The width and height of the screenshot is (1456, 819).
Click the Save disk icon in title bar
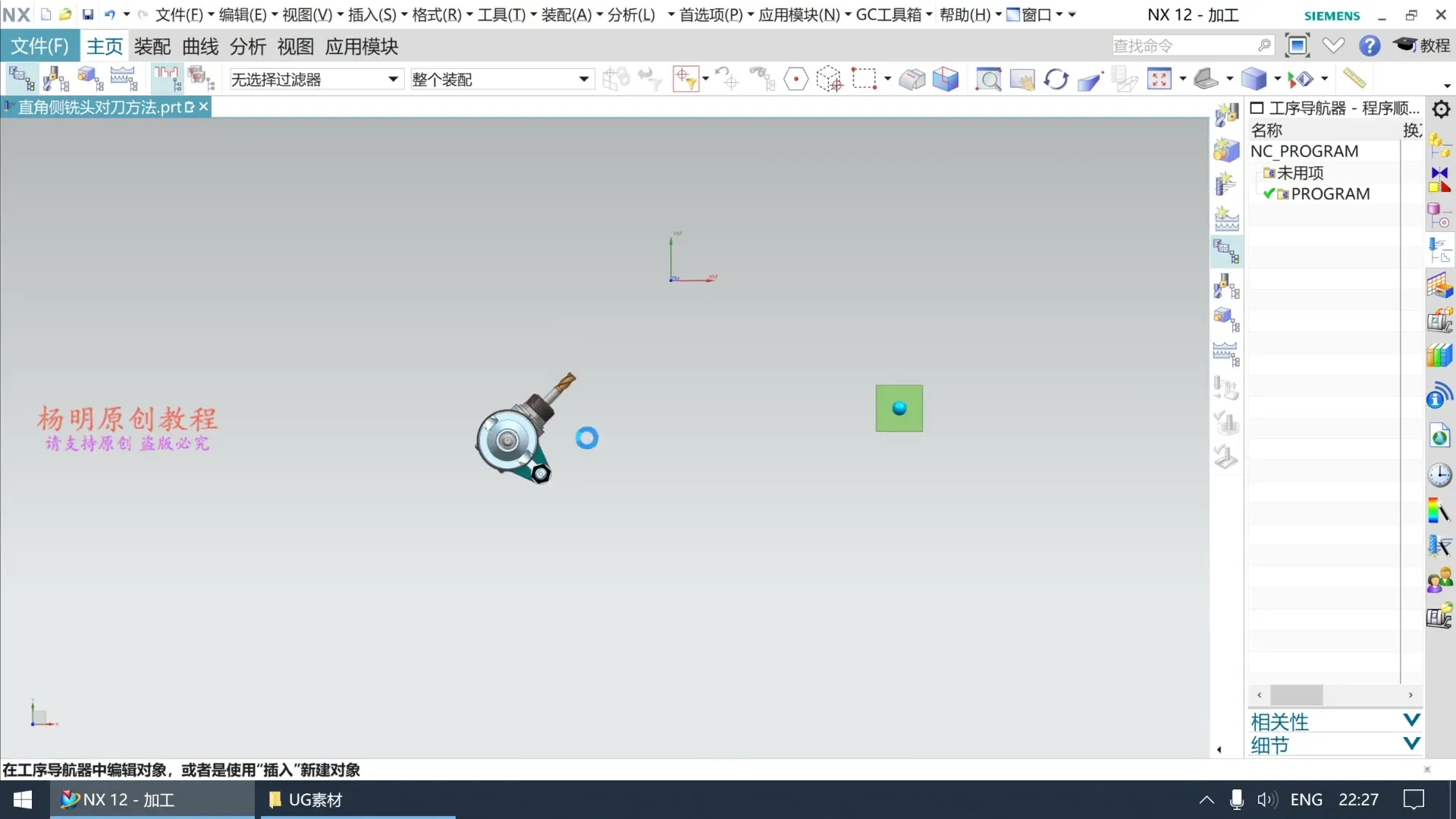click(x=88, y=14)
